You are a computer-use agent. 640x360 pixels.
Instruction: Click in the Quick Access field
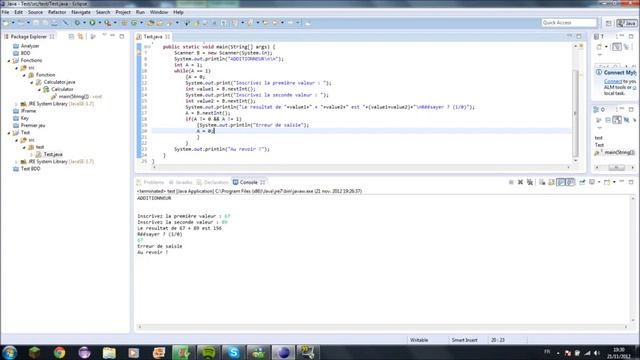[569, 23]
